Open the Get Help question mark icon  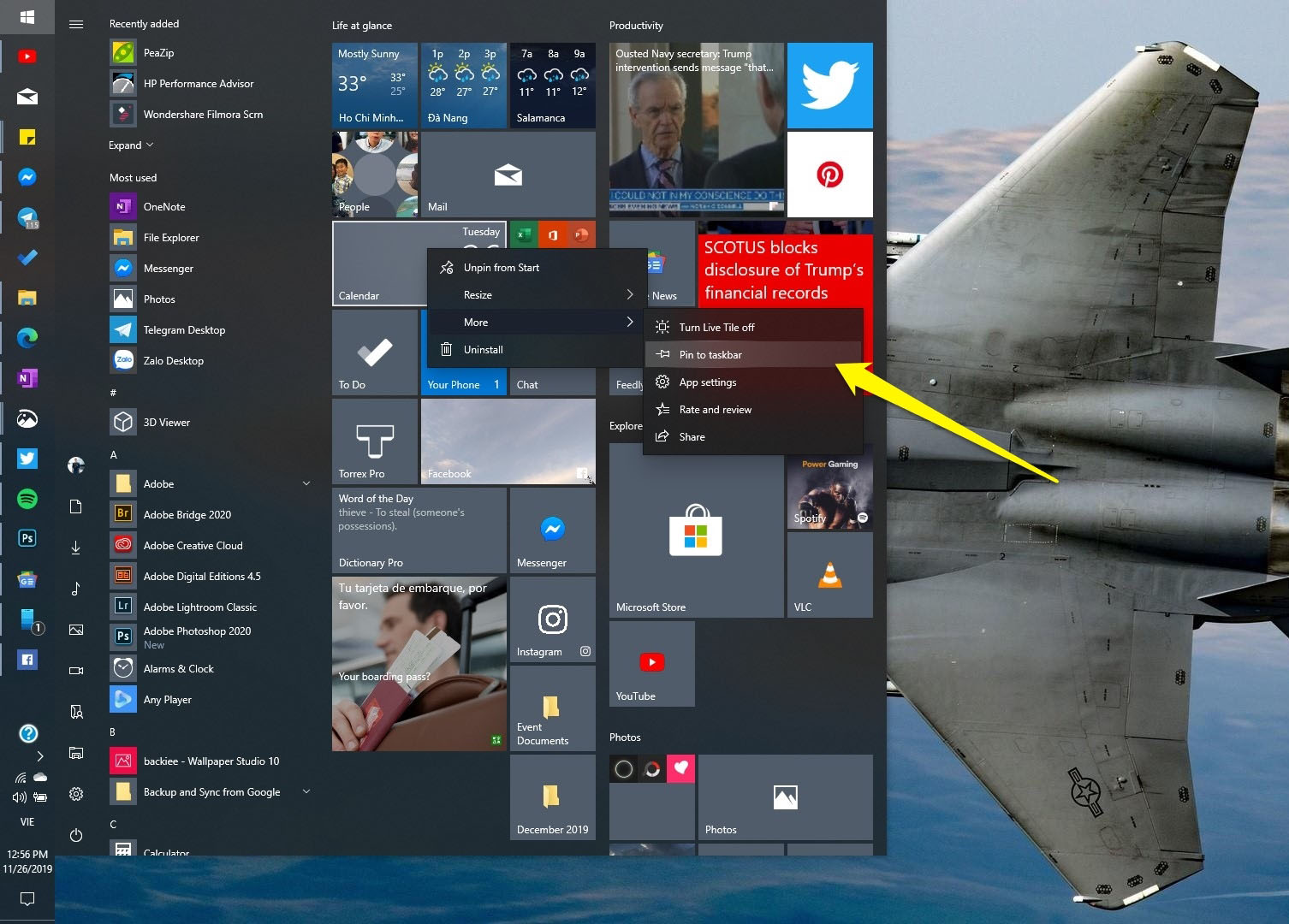pos(28,733)
